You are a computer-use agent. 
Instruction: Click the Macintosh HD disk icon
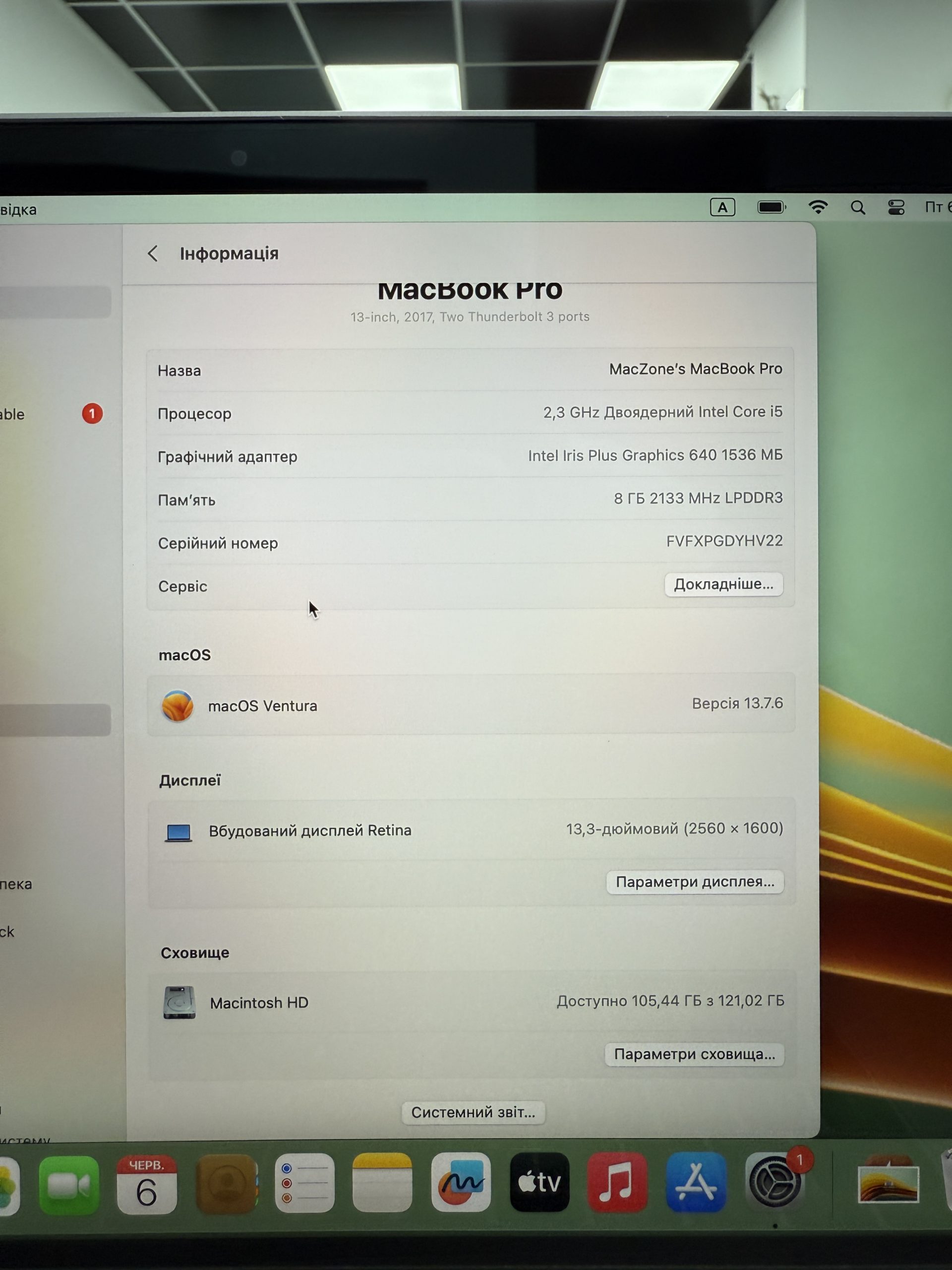click(x=179, y=1003)
